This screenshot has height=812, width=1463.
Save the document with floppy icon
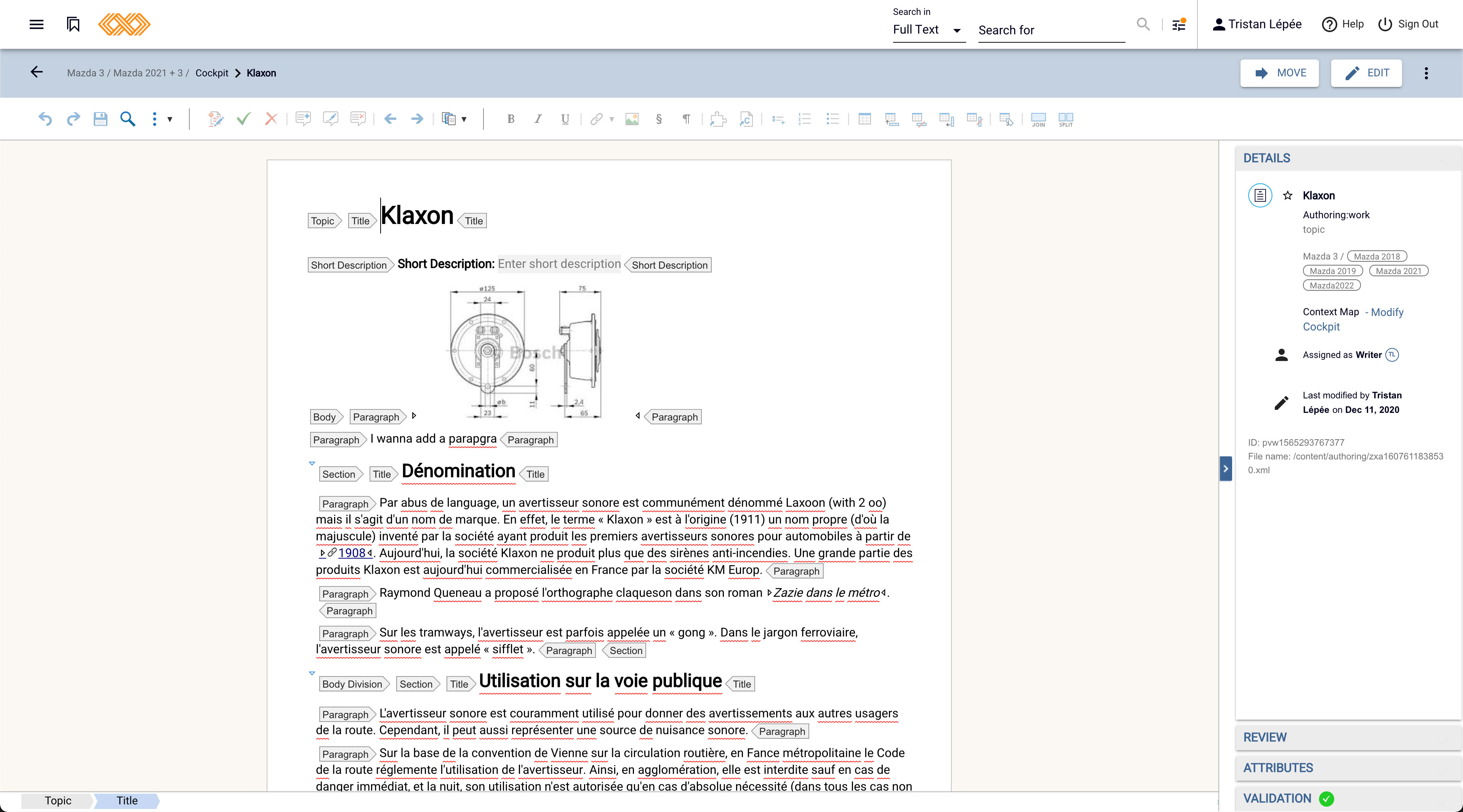coord(101,119)
